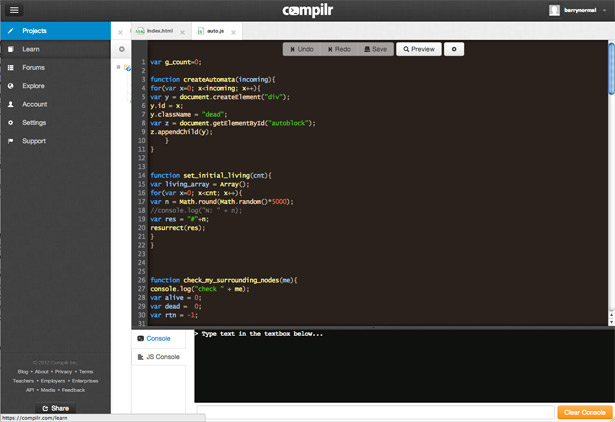Open the Projects section

tap(55, 31)
